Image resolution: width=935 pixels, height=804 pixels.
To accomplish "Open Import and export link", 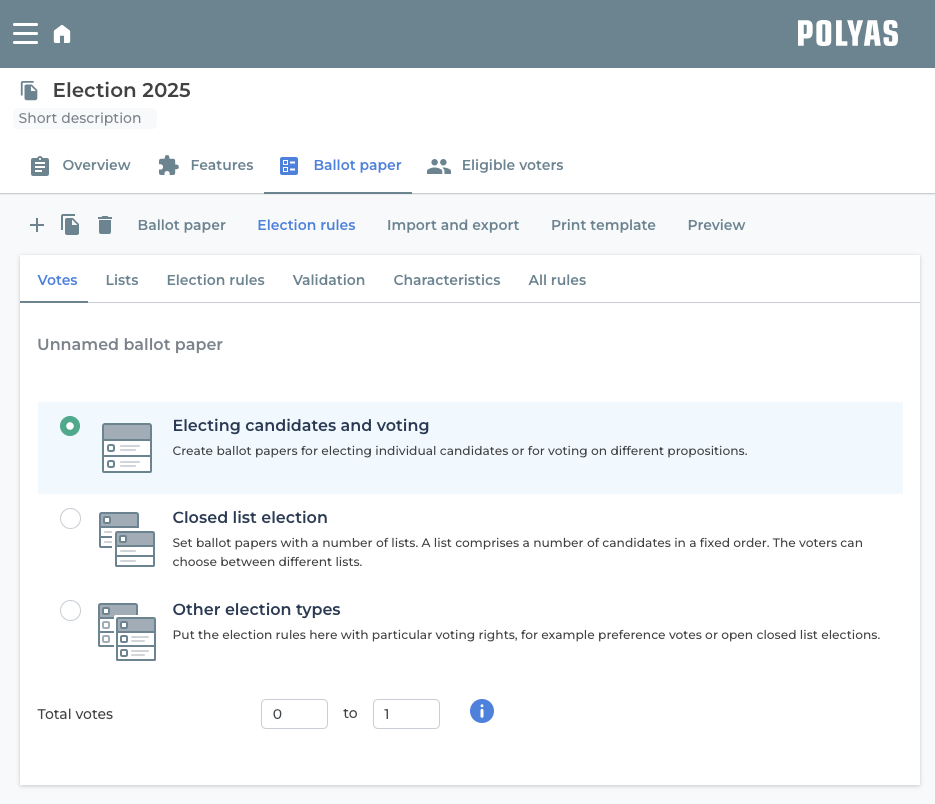I will coord(453,225).
